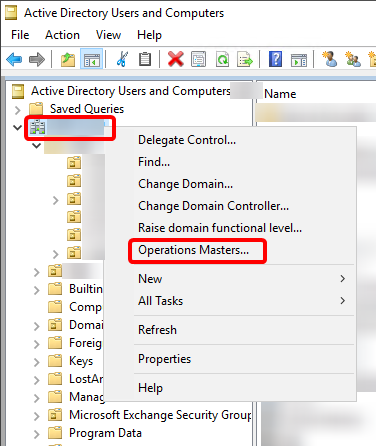This screenshot has height=446, width=376.
Task: Expand the Domain Controllers node chevron
Action: point(37,326)
